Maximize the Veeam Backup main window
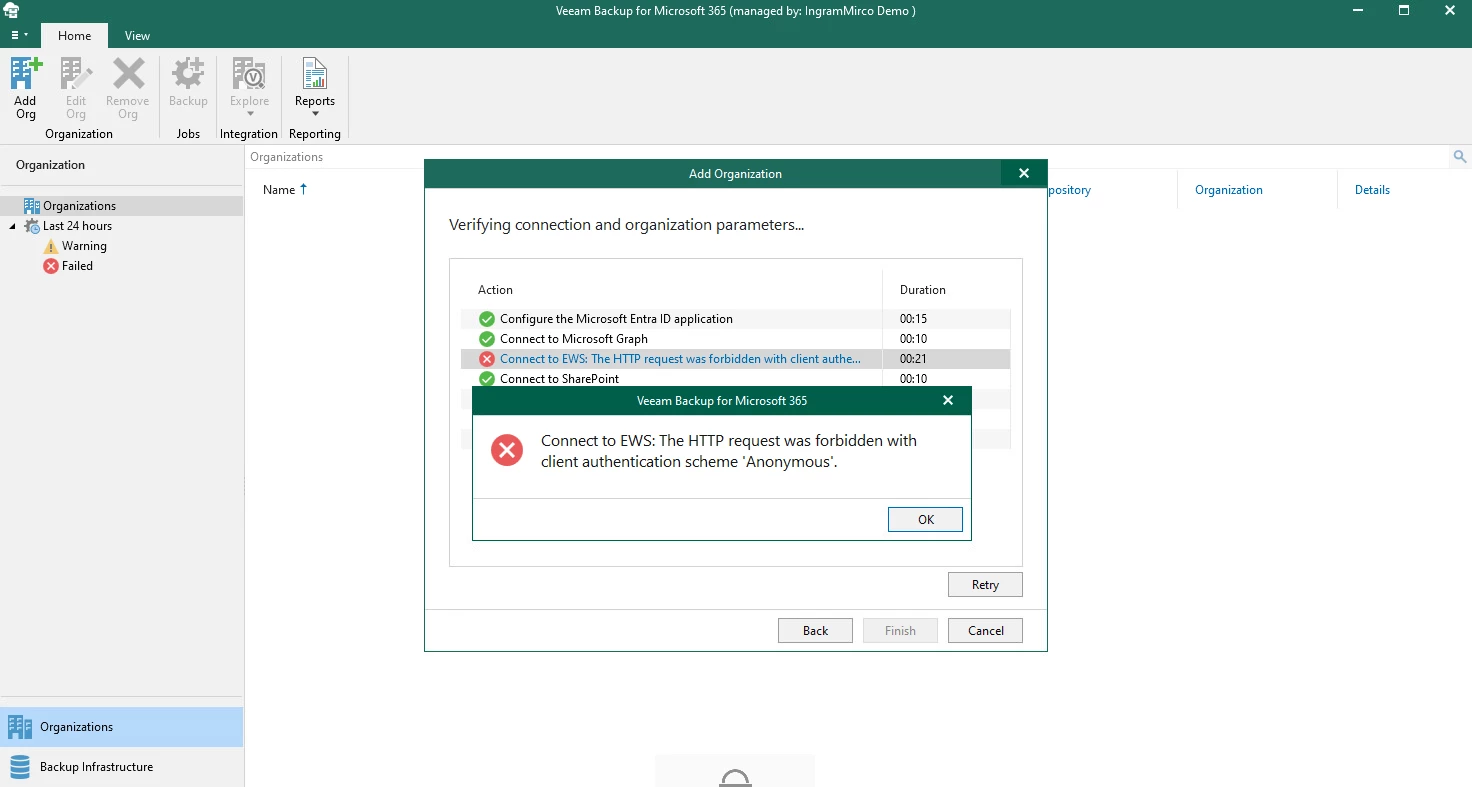This screenshot has height=787, width=1472. pyautogui.click(x=1403, y=11)
